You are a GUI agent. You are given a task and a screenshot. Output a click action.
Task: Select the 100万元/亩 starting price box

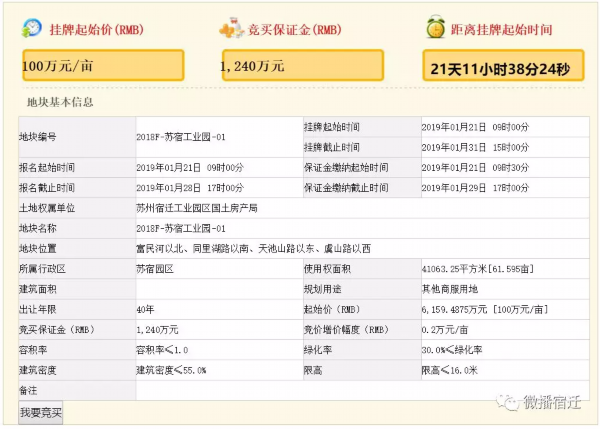(x=102, y=66)
